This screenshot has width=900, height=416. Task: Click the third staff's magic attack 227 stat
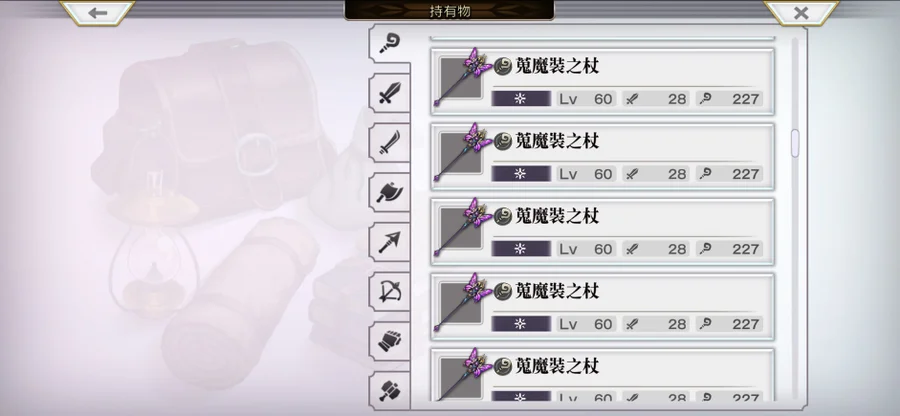tap(730, 249)
